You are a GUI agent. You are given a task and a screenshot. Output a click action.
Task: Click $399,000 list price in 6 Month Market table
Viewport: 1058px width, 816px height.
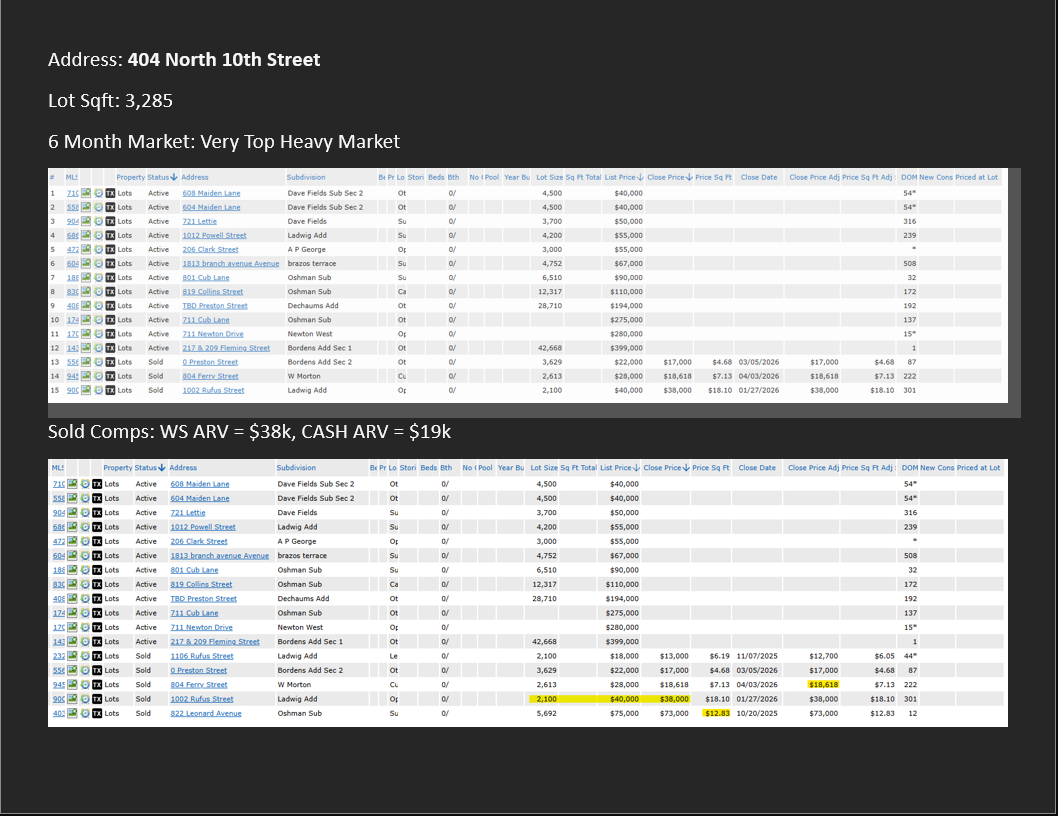[x=626, y=348]
